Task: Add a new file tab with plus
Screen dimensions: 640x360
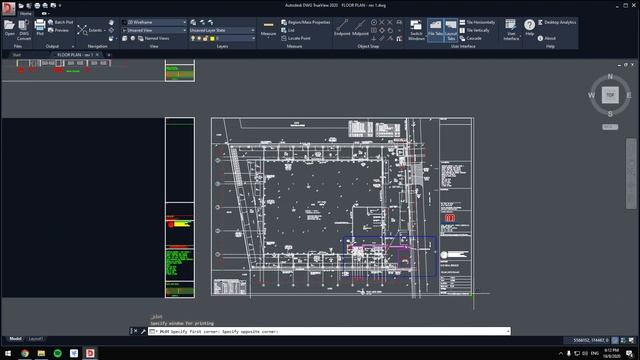Action: [x=109, y=55]
